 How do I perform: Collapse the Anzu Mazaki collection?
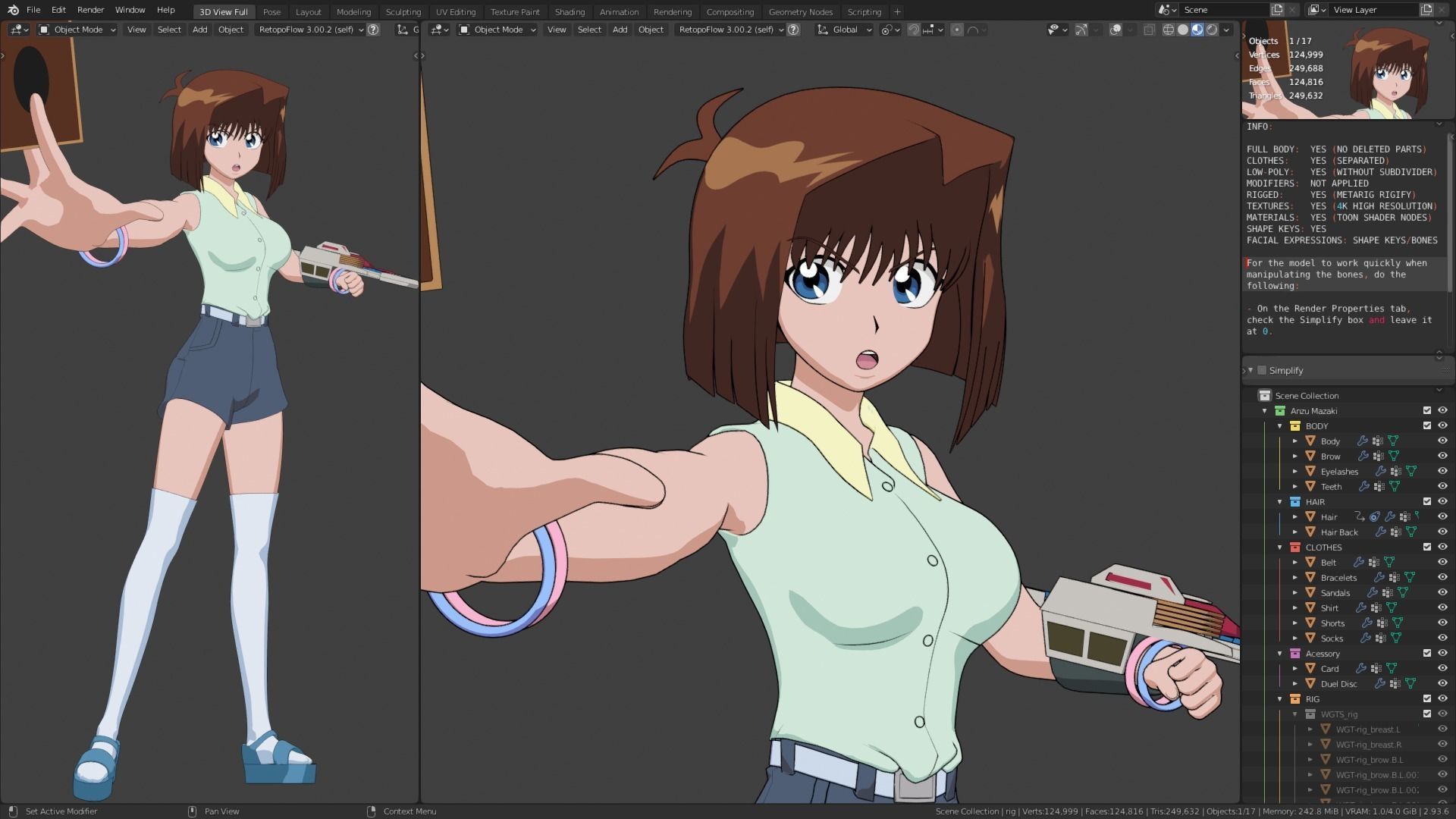(x=1265, y=411)
